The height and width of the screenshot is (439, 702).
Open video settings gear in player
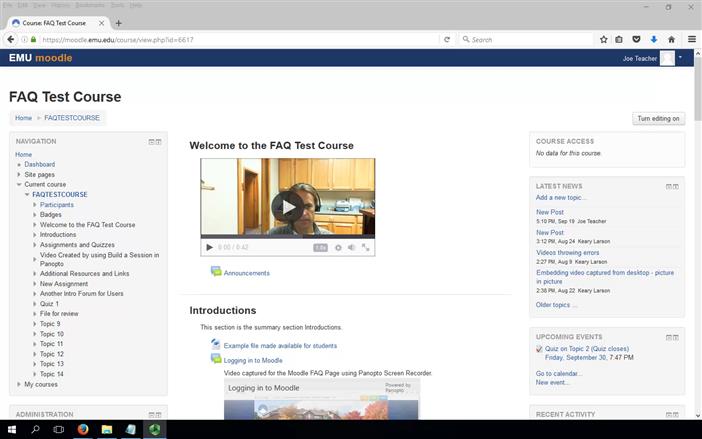click(338, 247)
